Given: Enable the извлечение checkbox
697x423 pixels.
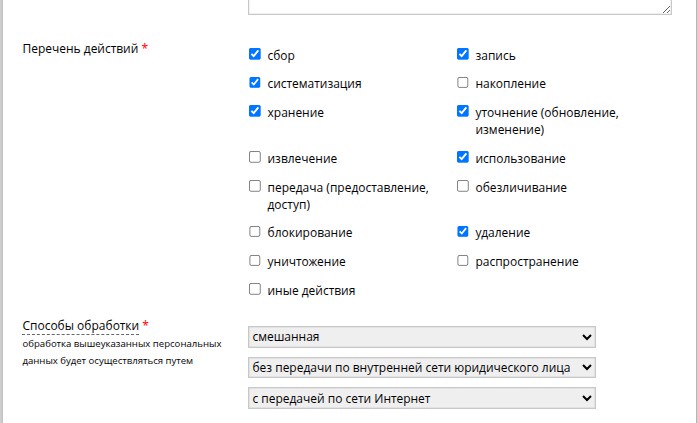Looking at the screenshot, I should 255,157.
